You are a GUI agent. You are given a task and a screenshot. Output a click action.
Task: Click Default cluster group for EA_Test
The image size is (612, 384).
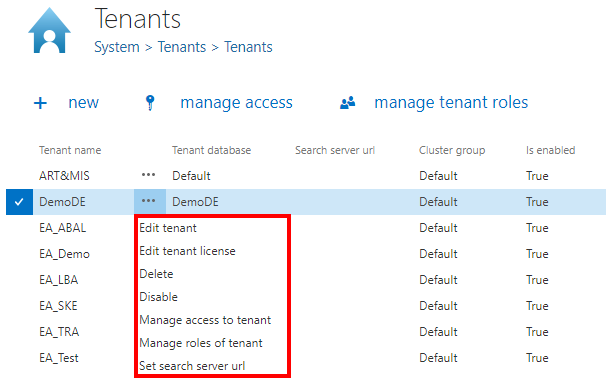pyautogui.click(x=438, y=358)
